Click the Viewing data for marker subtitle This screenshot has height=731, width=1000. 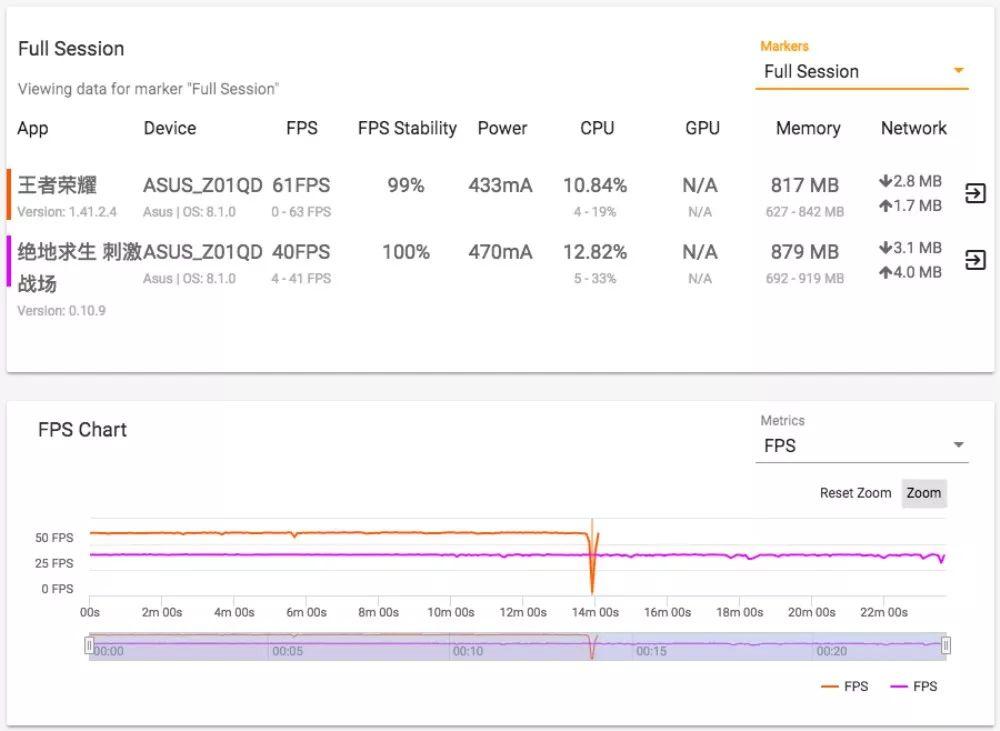pyautogui.click(x=148, y=89)
